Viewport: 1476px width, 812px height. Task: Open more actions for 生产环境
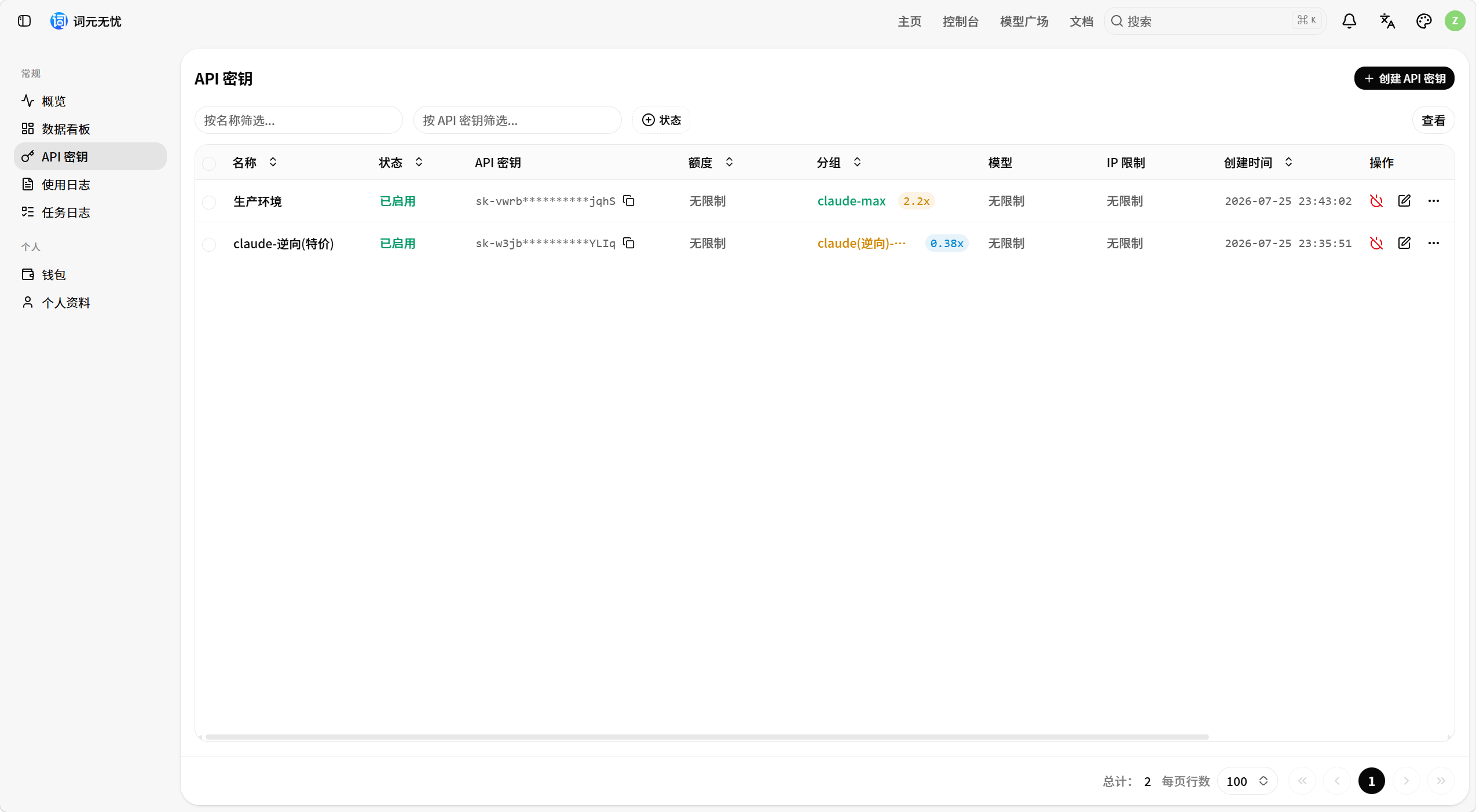tap(1434, 201)
